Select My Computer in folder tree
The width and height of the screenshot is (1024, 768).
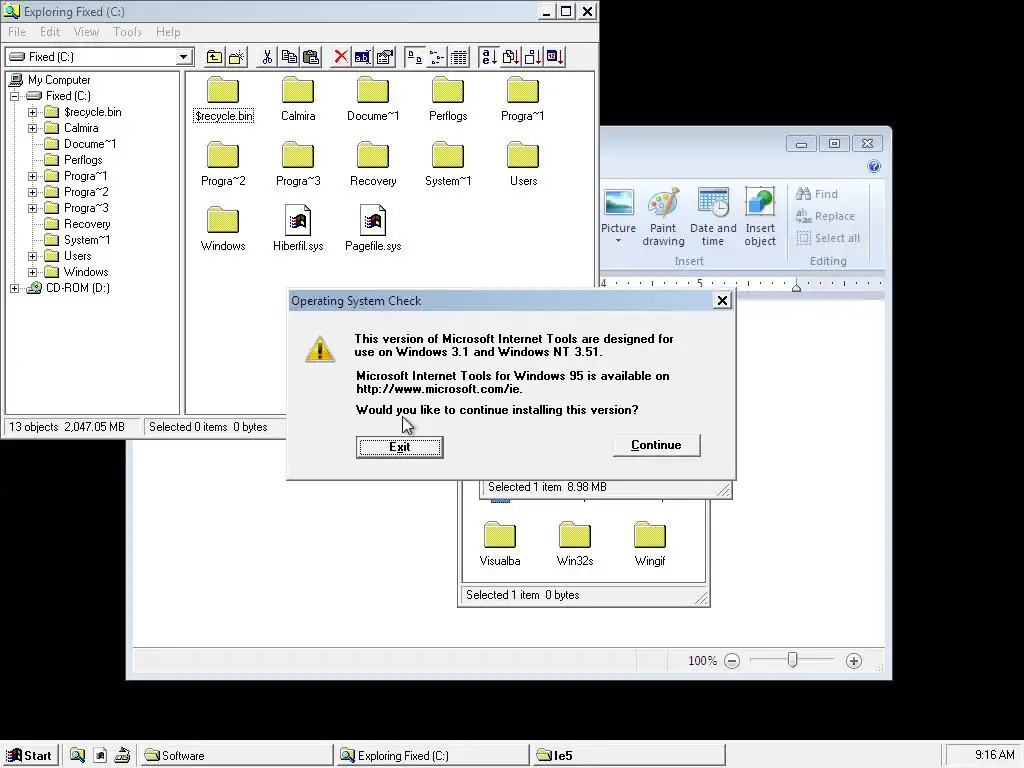(59, 80)
